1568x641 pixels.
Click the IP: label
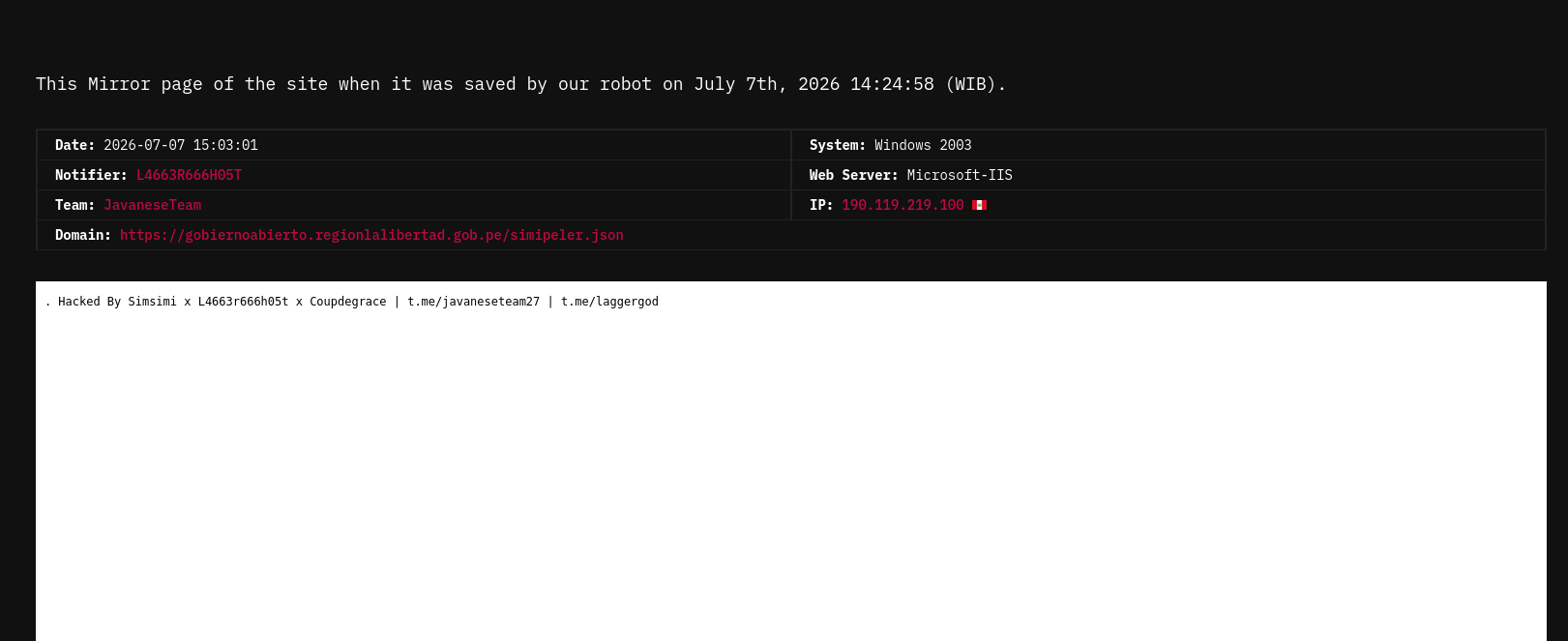click(821, 205)
